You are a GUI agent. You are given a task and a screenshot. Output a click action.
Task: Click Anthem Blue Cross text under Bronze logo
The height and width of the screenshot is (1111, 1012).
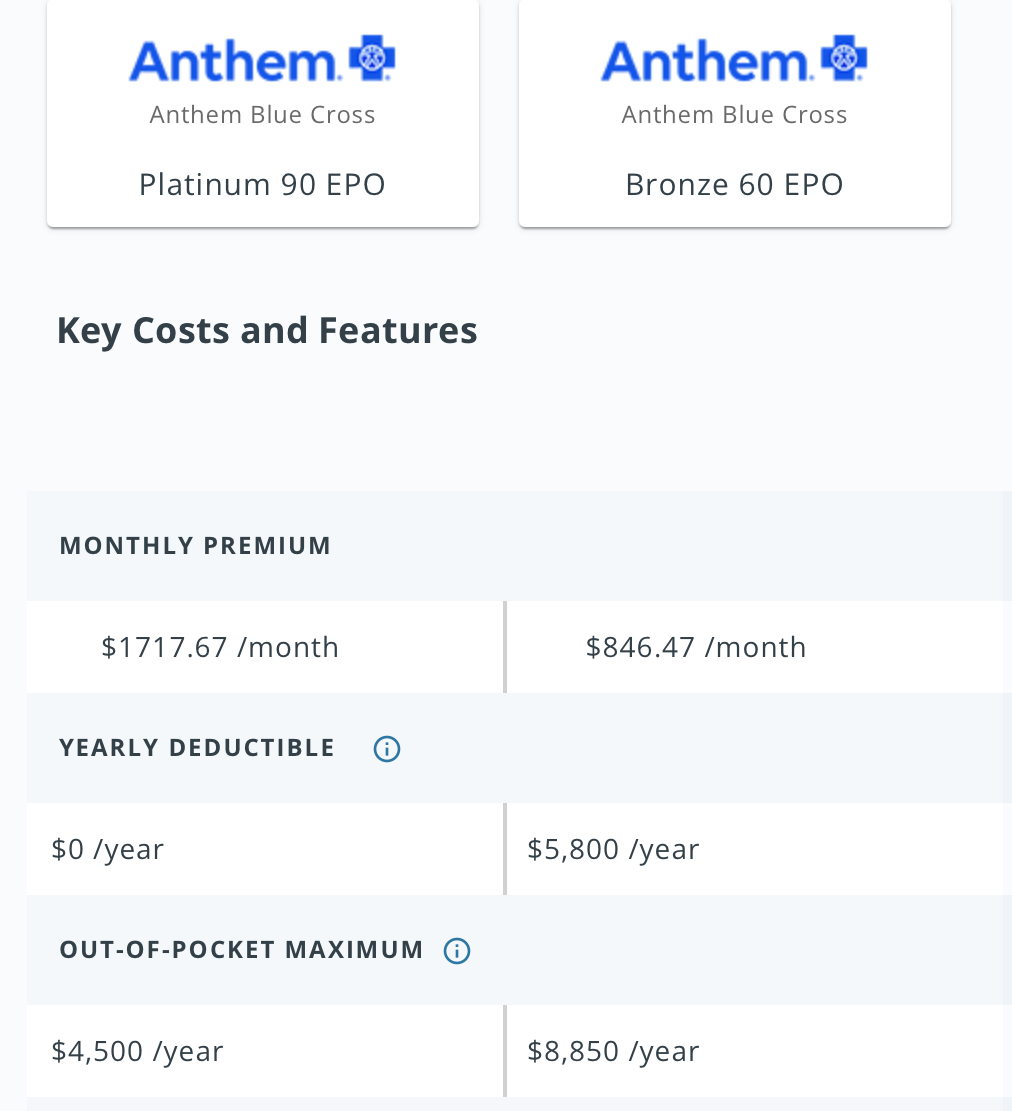point(734,115)
